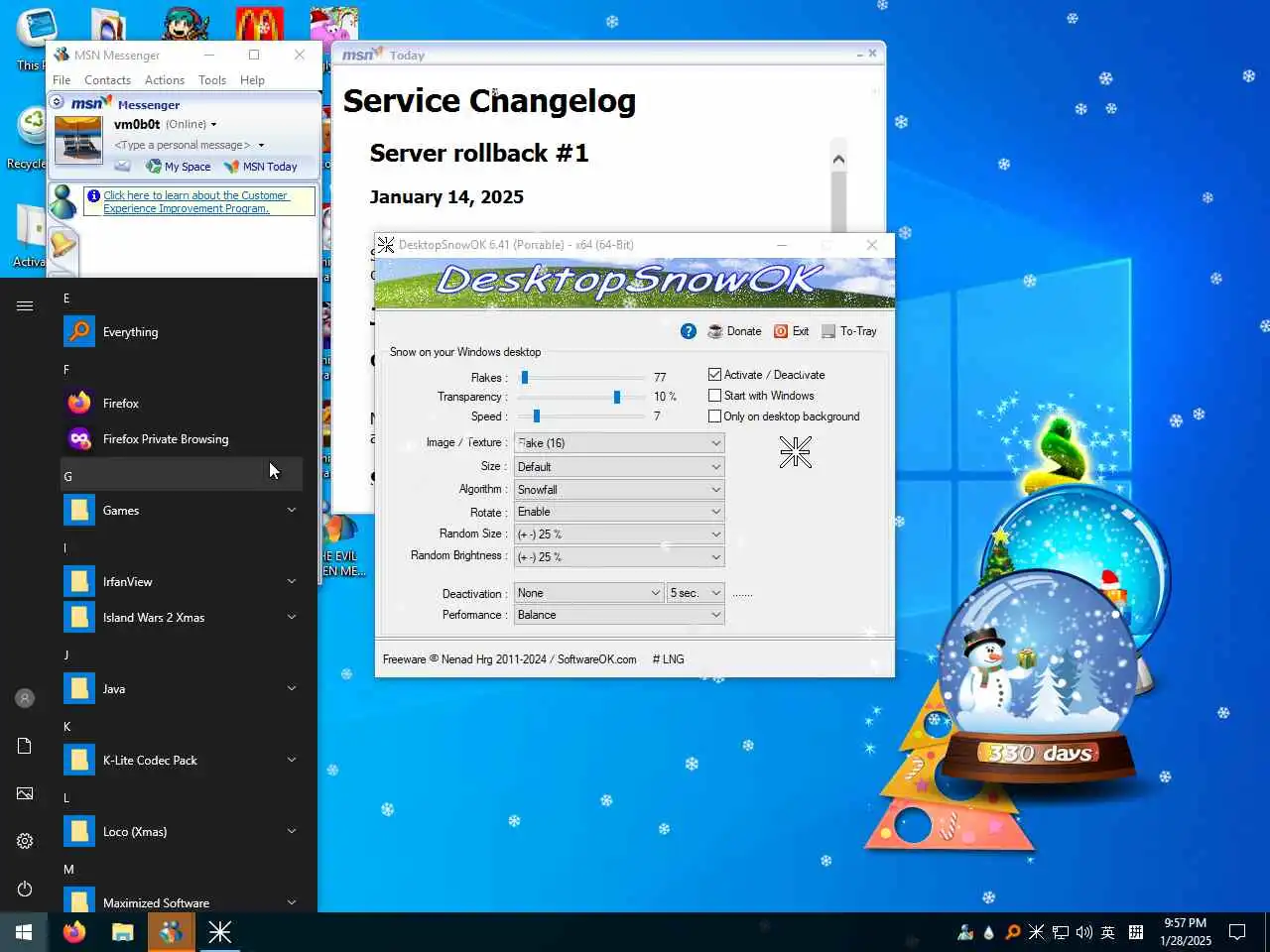Uncheck Activate / Deactivate checkbox
Screen dimensions: 1270x952
(x=714, y=375)
